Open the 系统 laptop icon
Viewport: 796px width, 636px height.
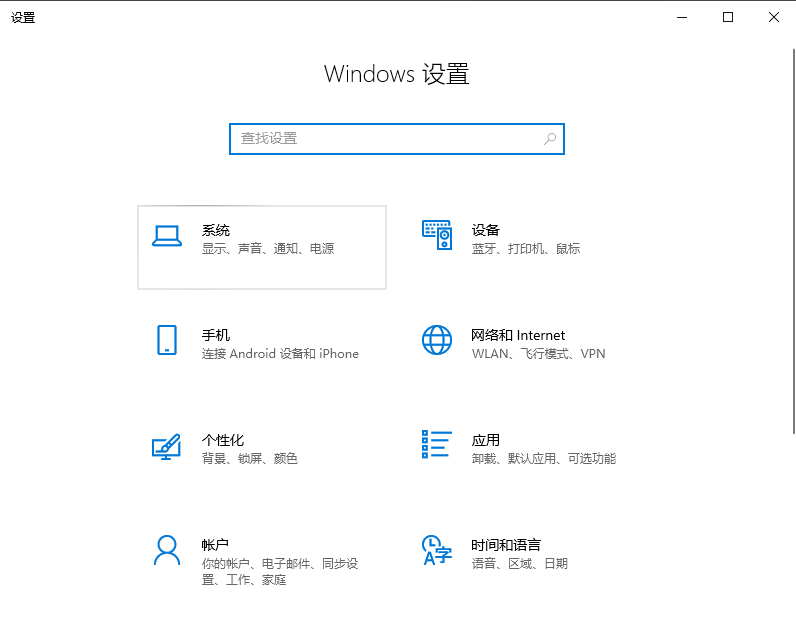167,236
